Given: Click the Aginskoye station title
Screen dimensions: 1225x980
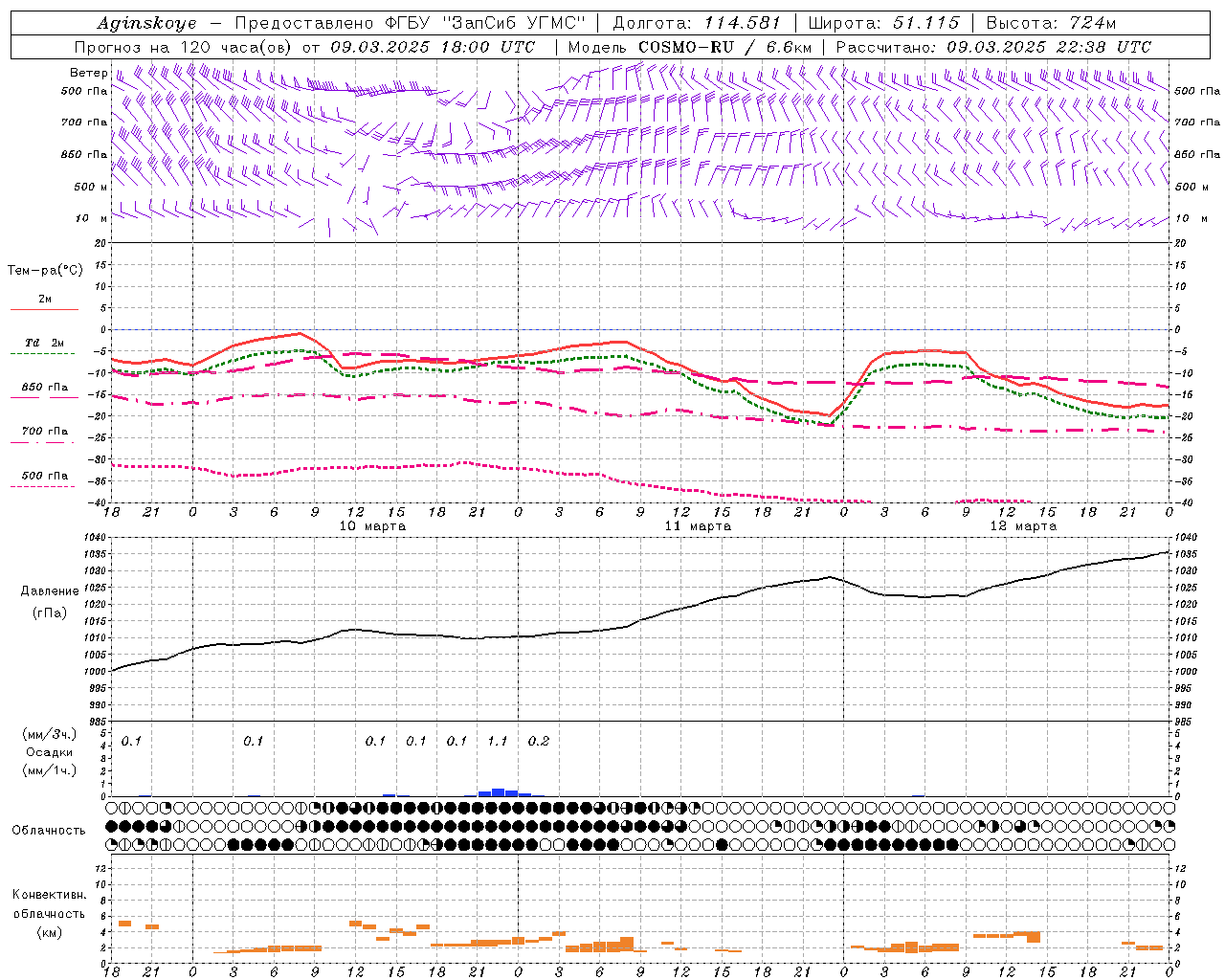Looking at the screenshot, I should [x=145, y=23].
